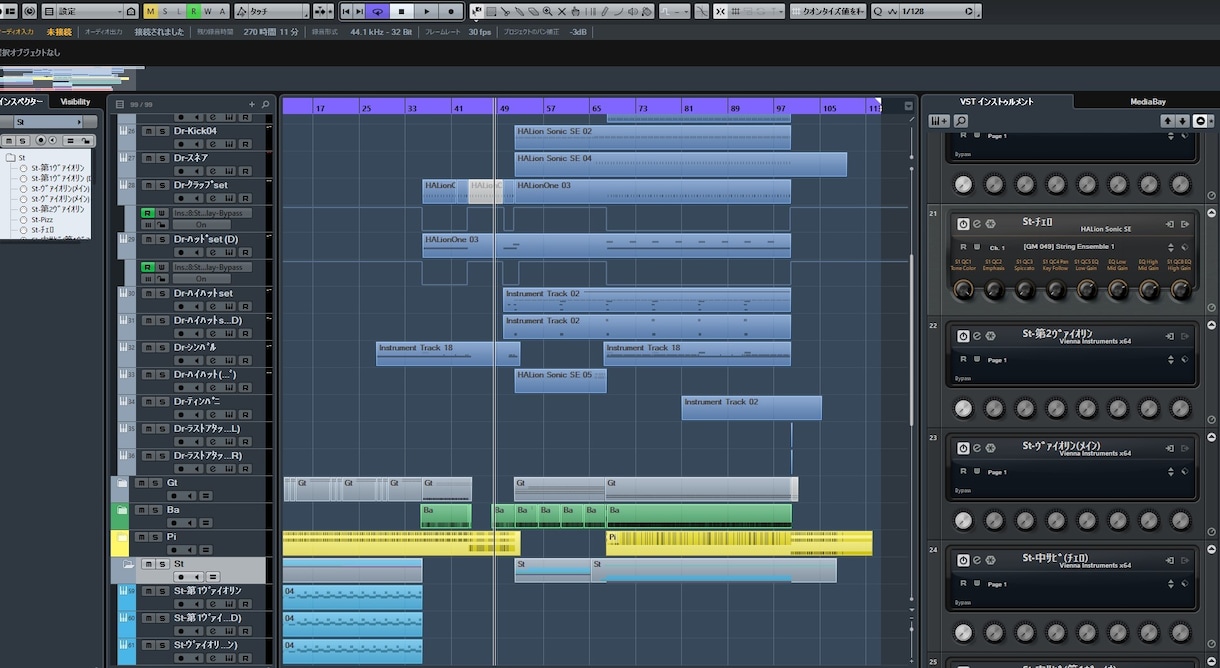Click the Stop transport button
The height and width of the screenshot is (668, 1220).
click(401, 11)
